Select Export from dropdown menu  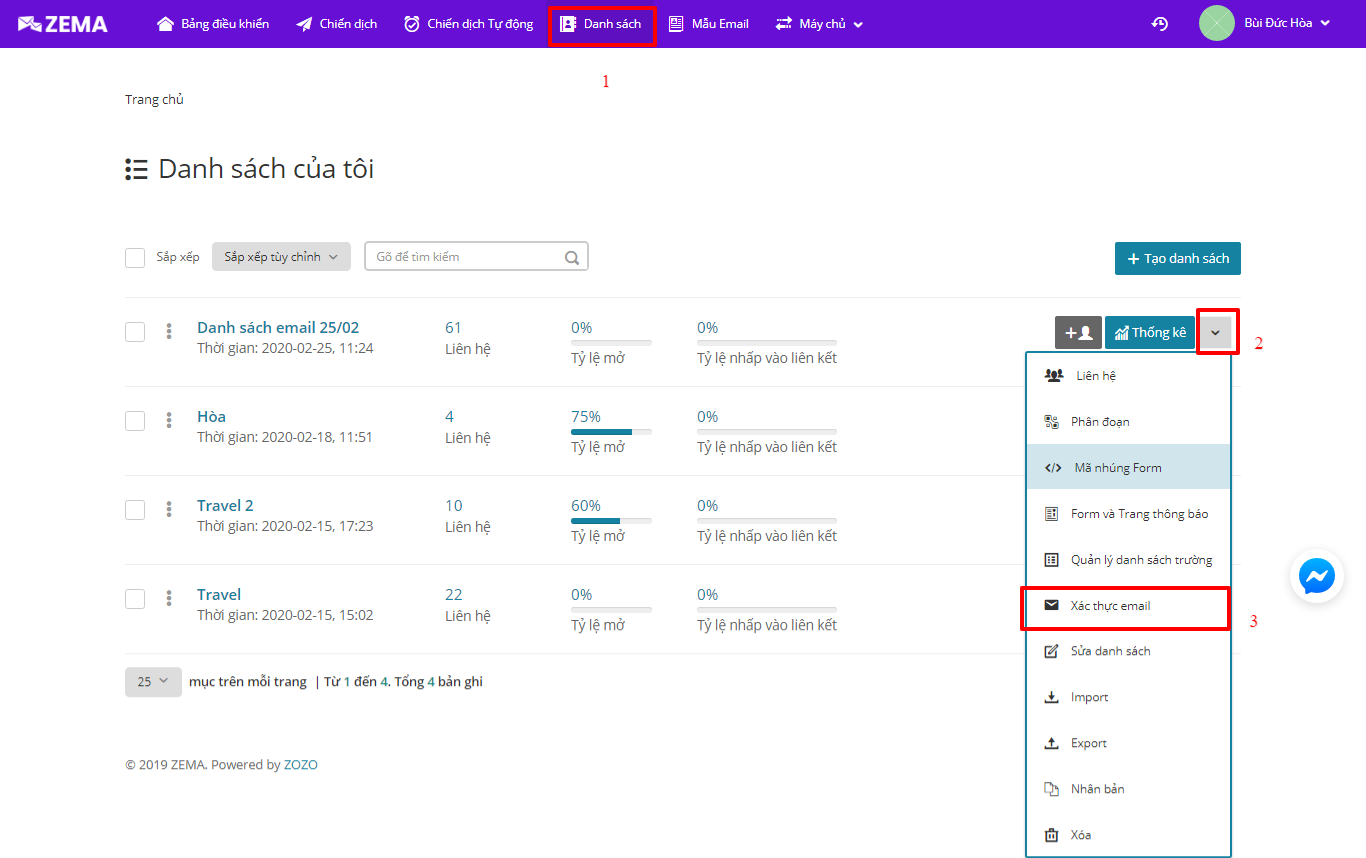click(x=1129, y=743)
